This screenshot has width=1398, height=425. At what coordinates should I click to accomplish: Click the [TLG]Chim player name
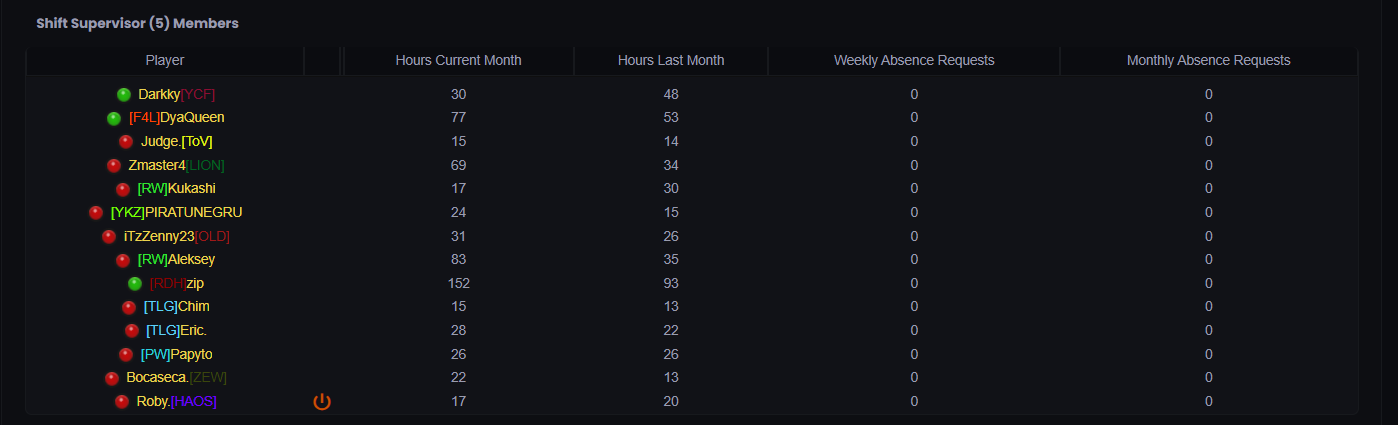[176, 307]
